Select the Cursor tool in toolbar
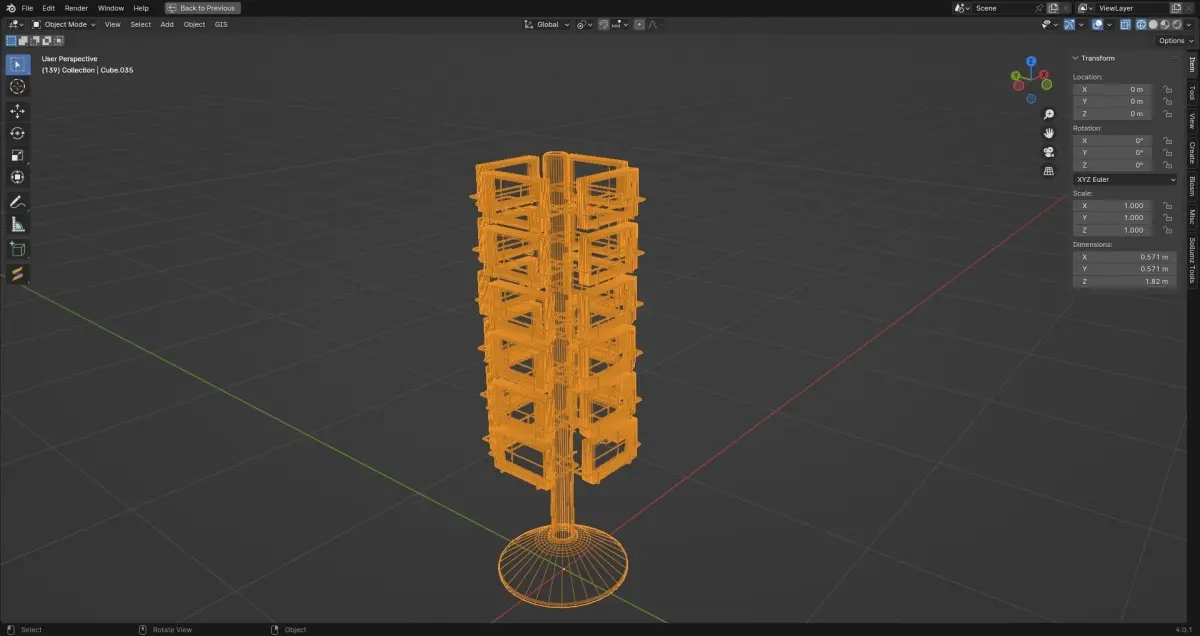This screenshot has height=636, width=1200. [17, 87]
